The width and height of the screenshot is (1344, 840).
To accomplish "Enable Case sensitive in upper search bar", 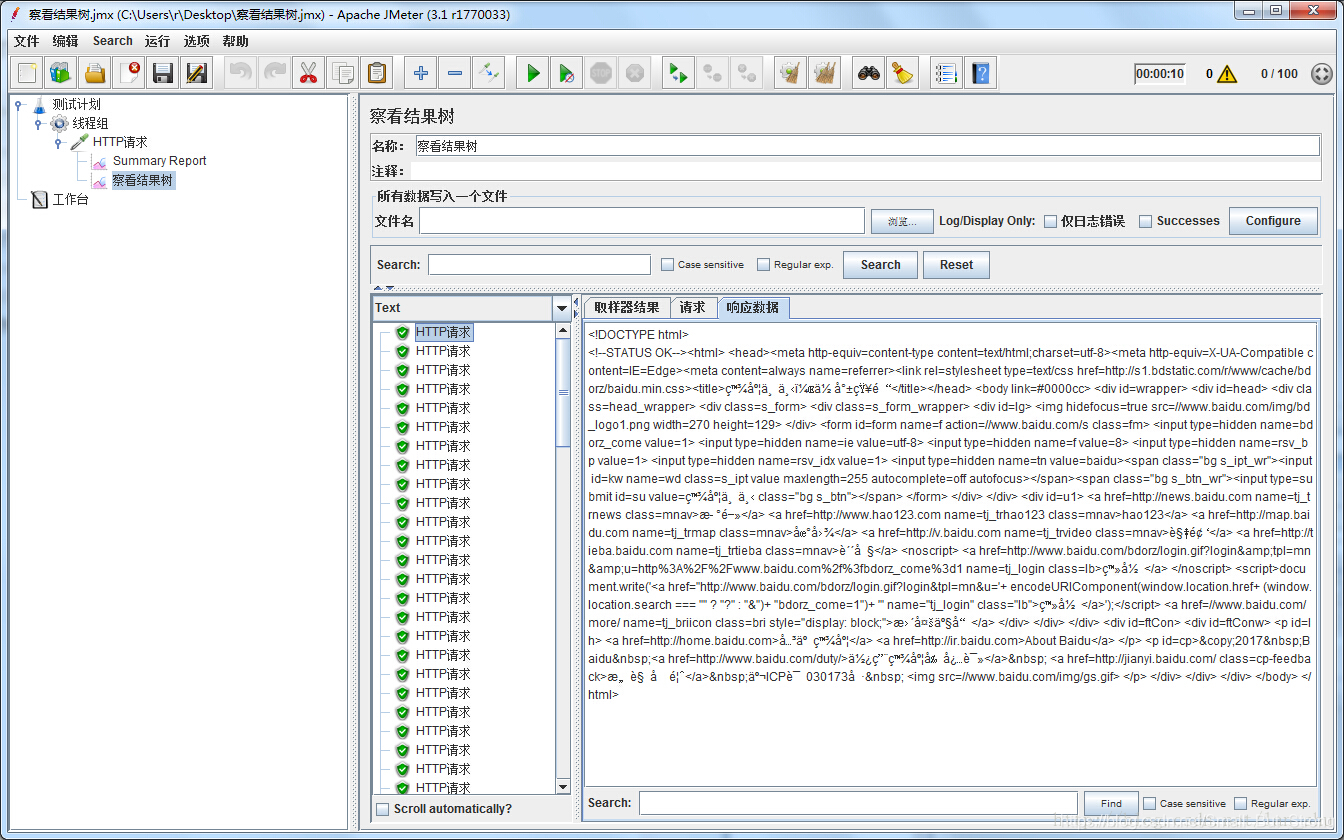I will [x=668, y=265].
